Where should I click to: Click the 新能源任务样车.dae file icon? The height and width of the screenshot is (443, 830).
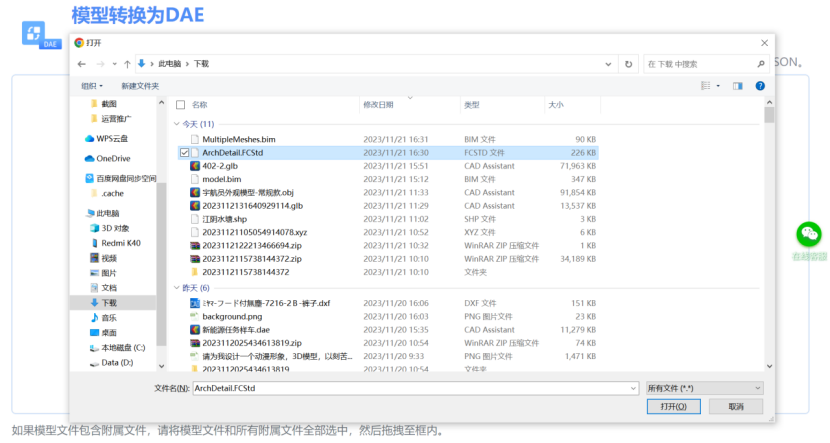pos(195,330)
